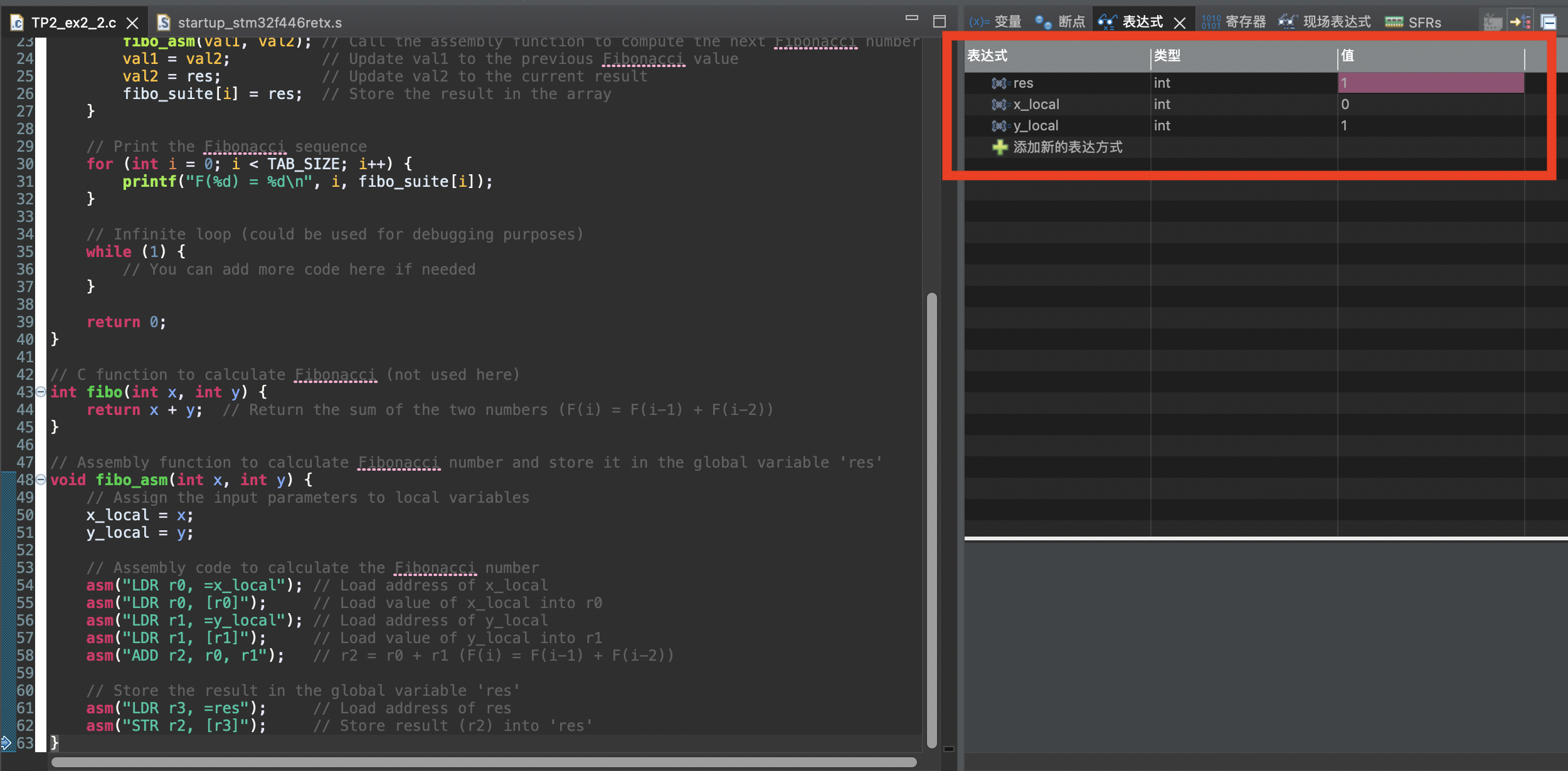The width and height of the screenshot is (1568, 771).
Task: Fold the fibo_asm function at line 48
Action: pos(41,480)
